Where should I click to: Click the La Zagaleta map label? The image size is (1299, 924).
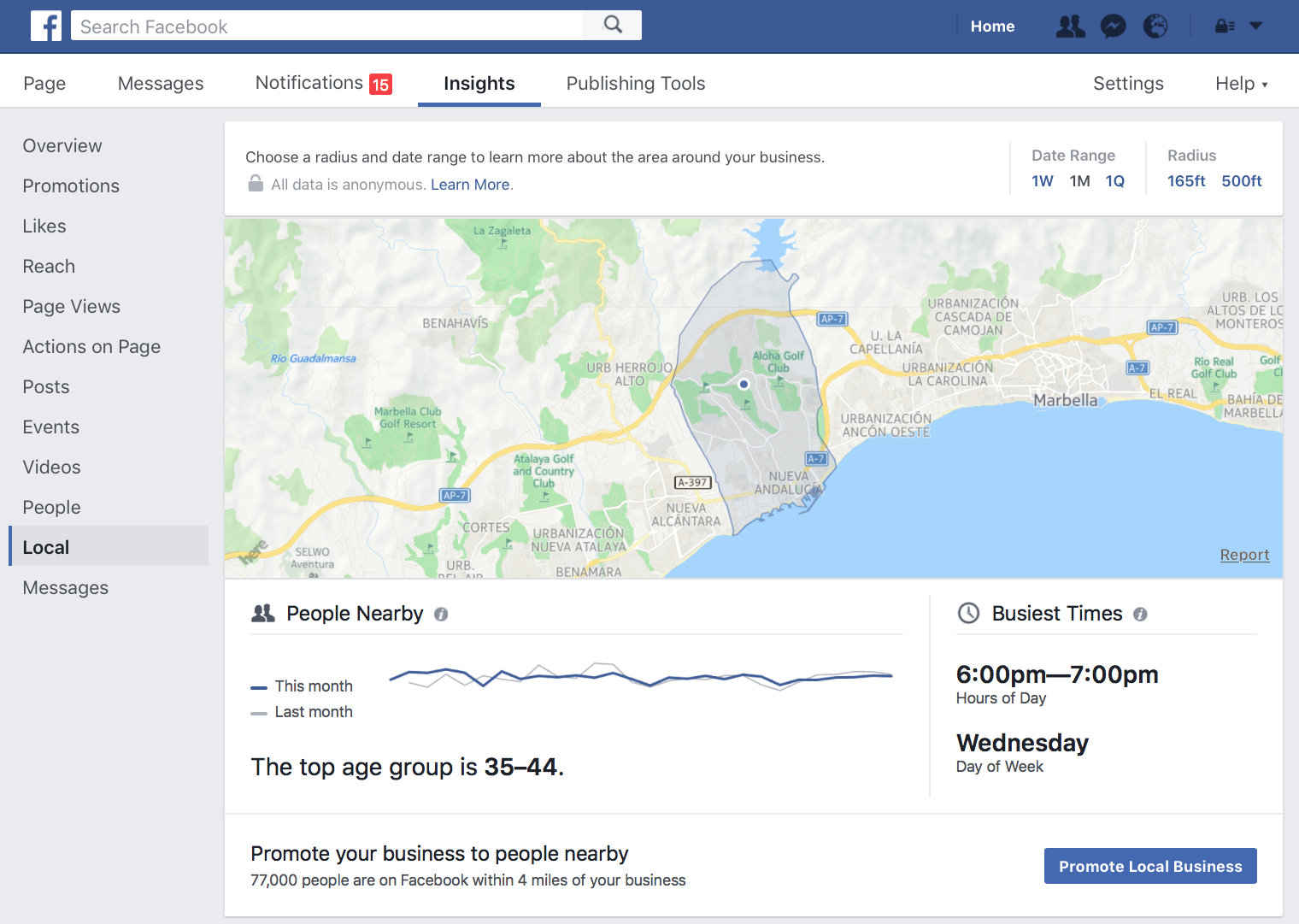tap(502, 231)
